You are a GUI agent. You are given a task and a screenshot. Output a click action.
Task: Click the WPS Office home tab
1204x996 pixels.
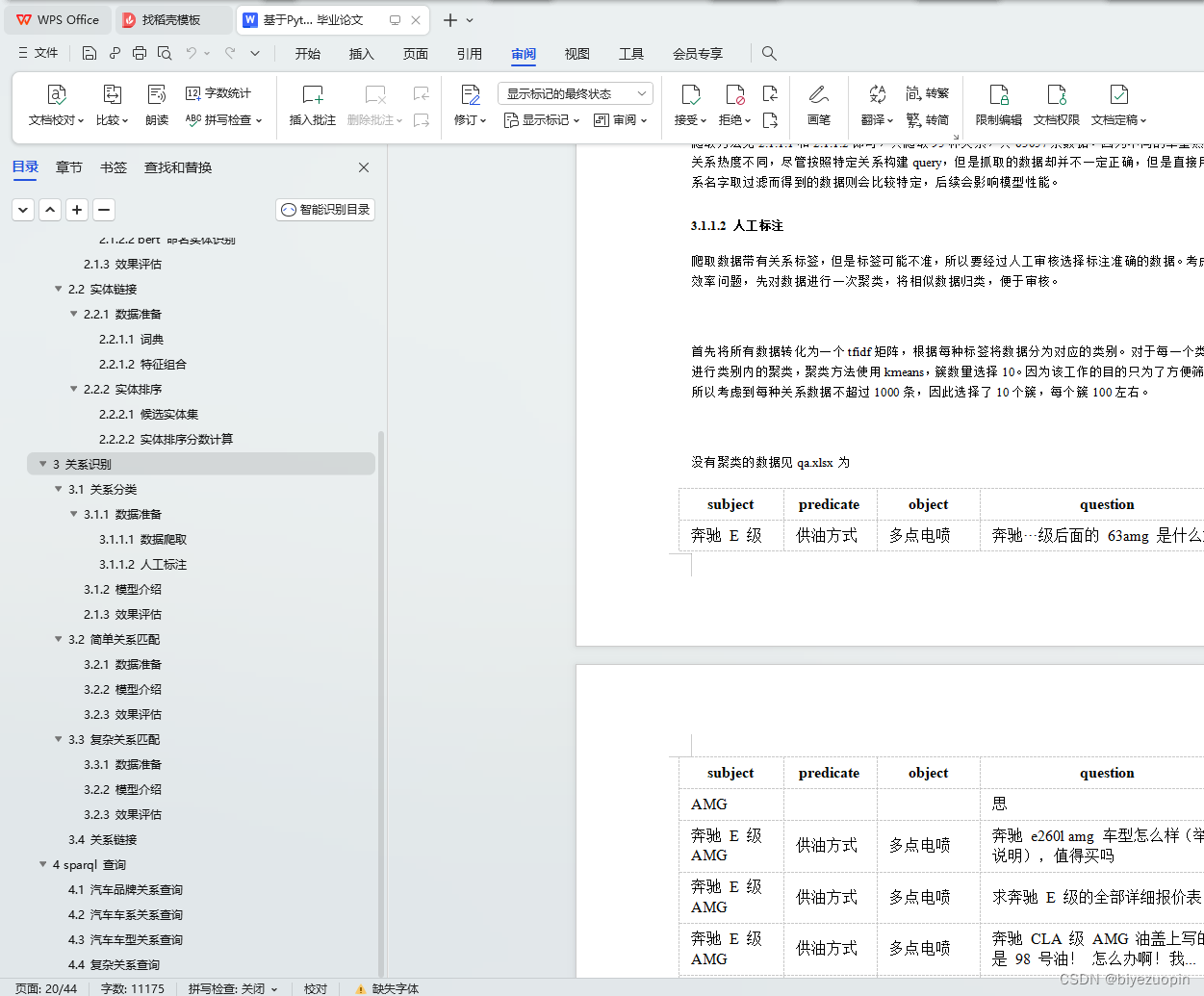point(58,20)
